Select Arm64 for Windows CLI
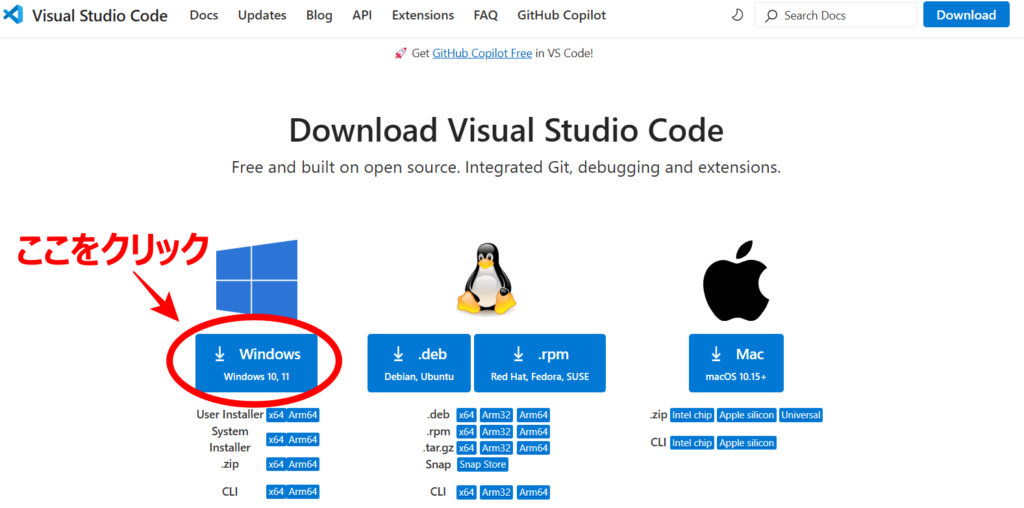The width and height of the screenshot is (1024, 508). (303, 492)
